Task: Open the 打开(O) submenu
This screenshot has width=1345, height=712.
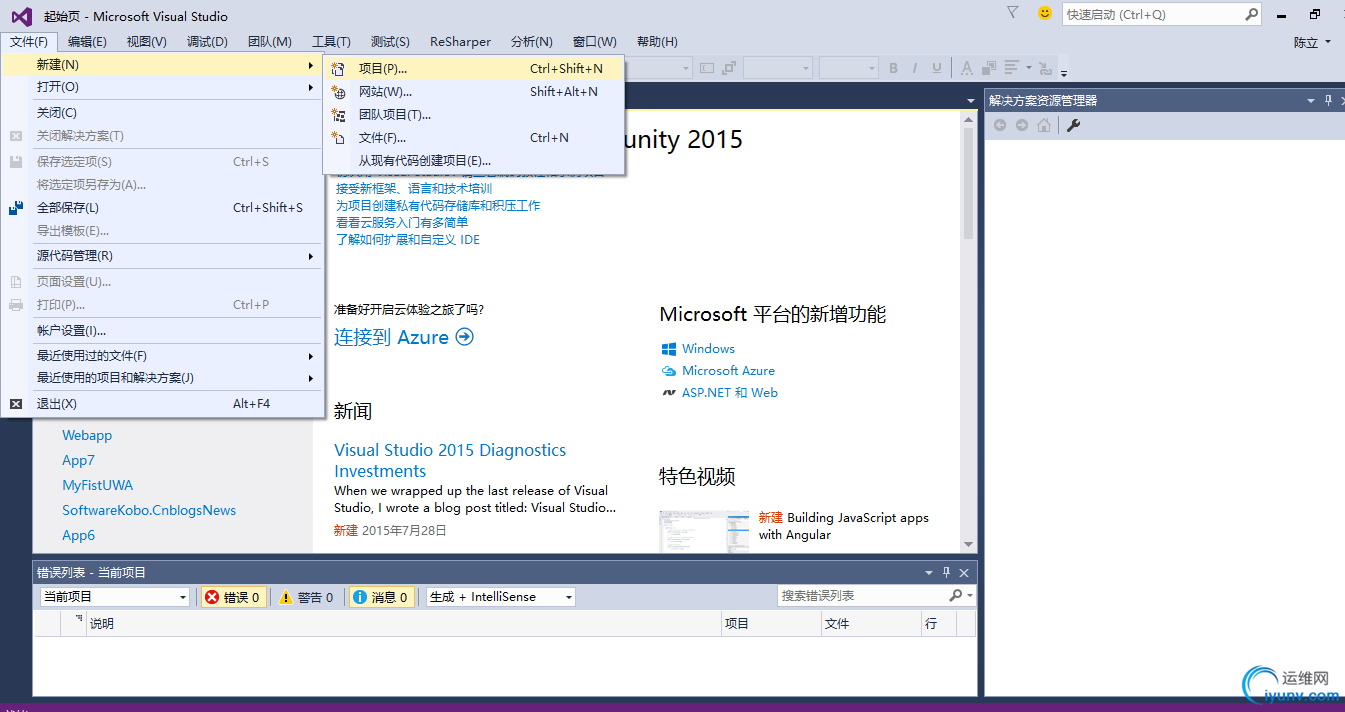Action: point(163,87)
